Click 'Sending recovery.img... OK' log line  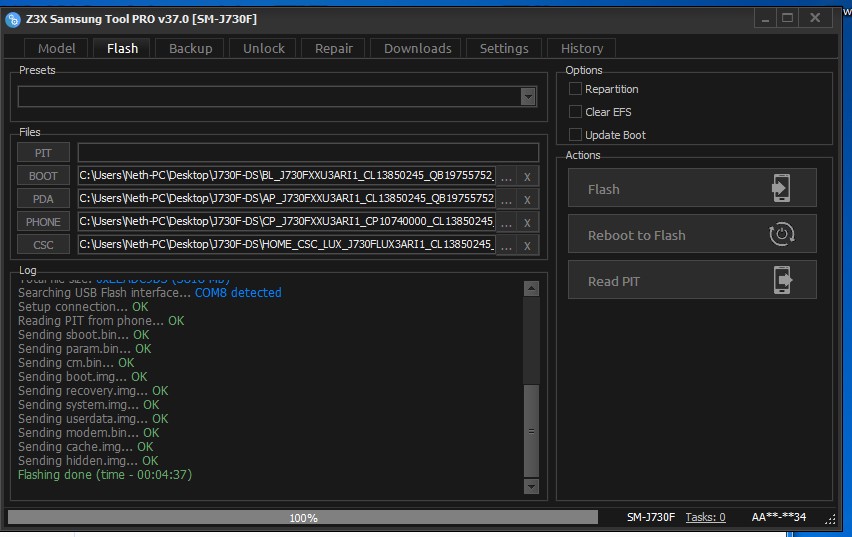tap(93, 391)
